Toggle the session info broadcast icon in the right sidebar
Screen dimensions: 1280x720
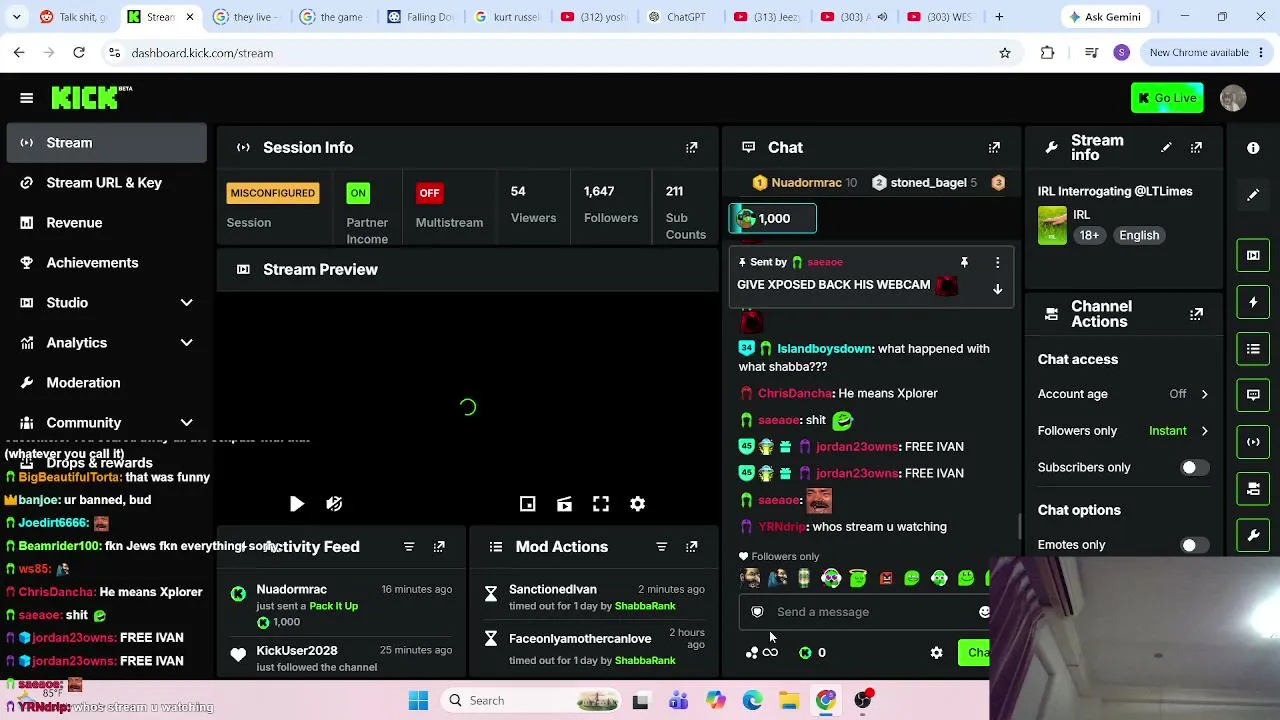[x=1253, y=442]
